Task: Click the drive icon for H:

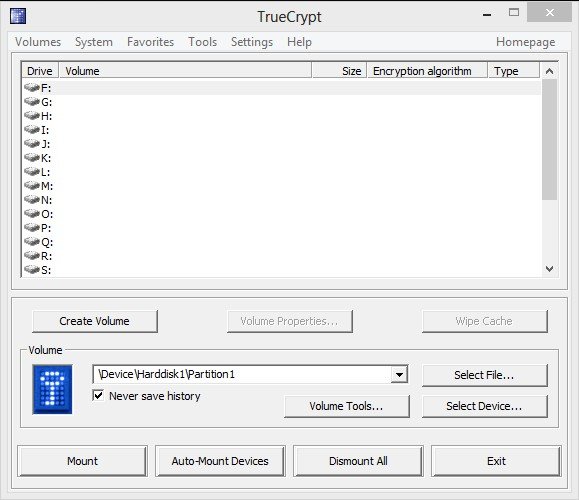Action: point(32,116)
